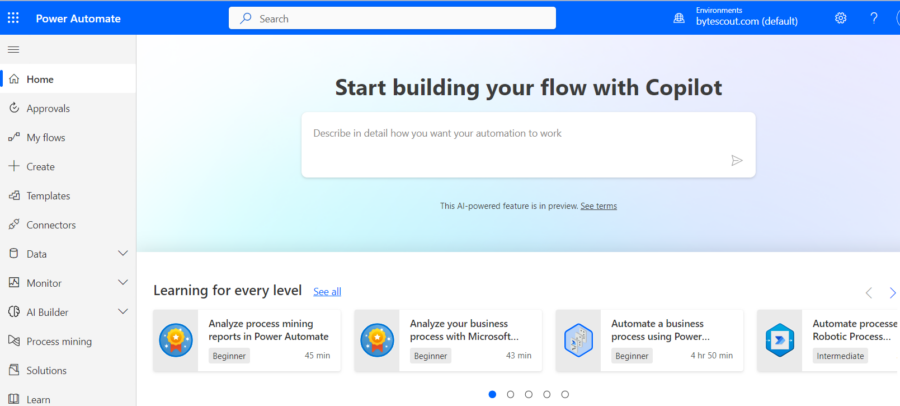Open the app launcher waffle icon
Screen dimensions: 900x406
[x=13, y=18]
